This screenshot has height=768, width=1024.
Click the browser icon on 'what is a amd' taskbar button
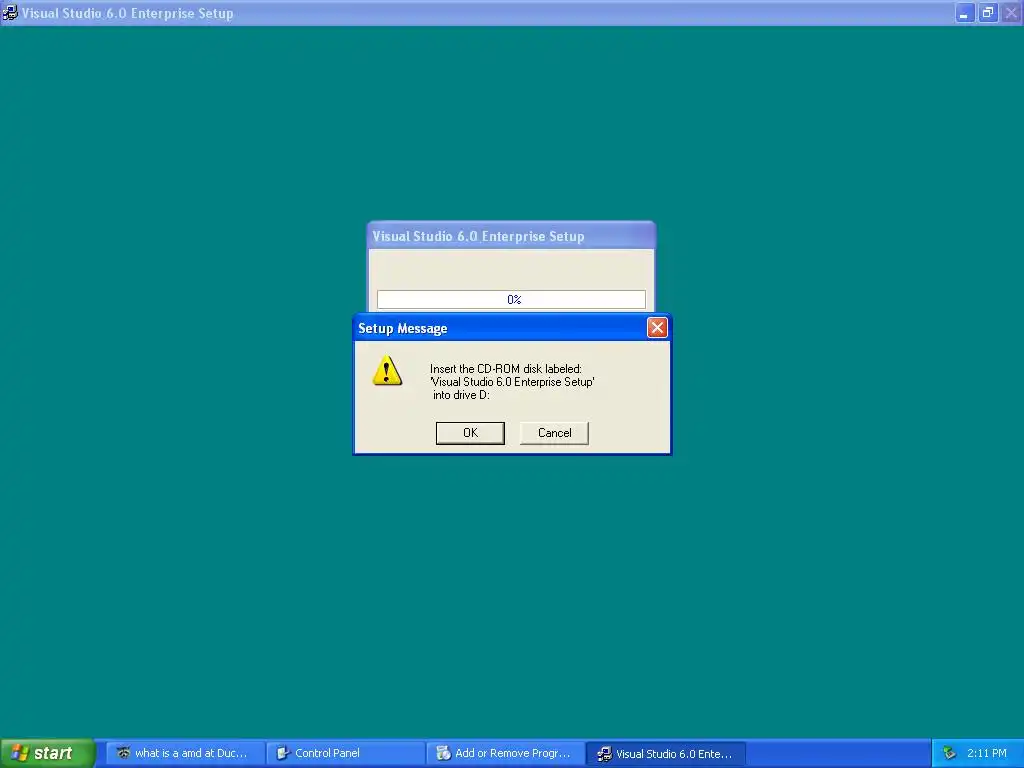coord(123,753)
